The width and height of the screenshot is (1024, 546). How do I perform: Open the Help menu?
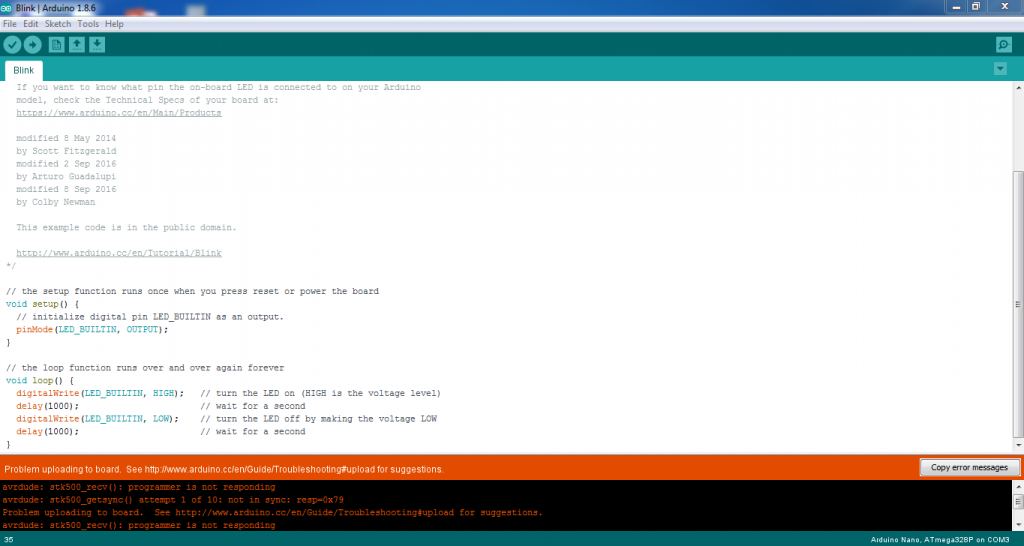tap(114, 24)
